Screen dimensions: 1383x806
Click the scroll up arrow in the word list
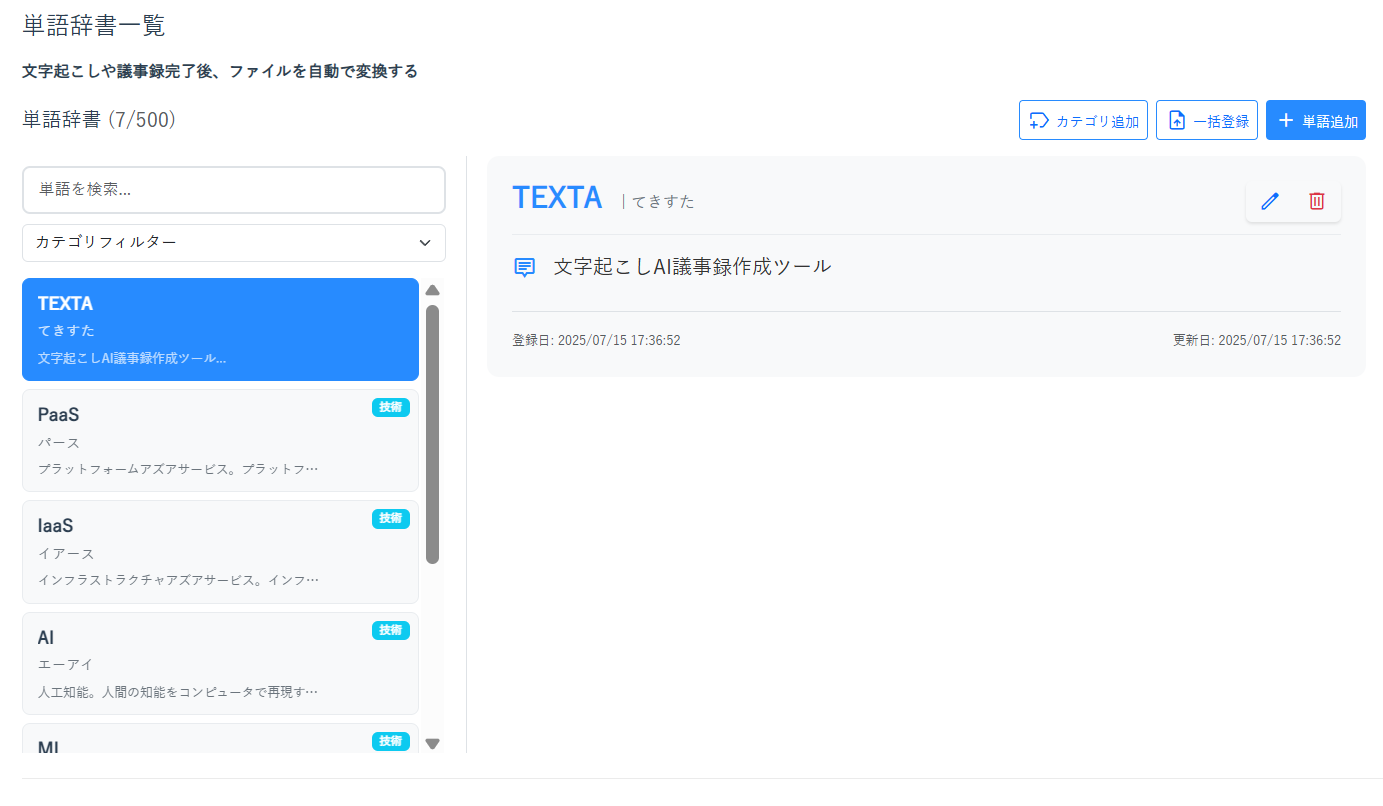[433, 290]
